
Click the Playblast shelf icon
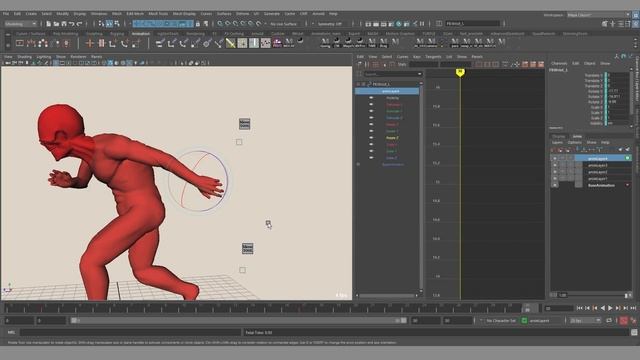click(19, 43)
